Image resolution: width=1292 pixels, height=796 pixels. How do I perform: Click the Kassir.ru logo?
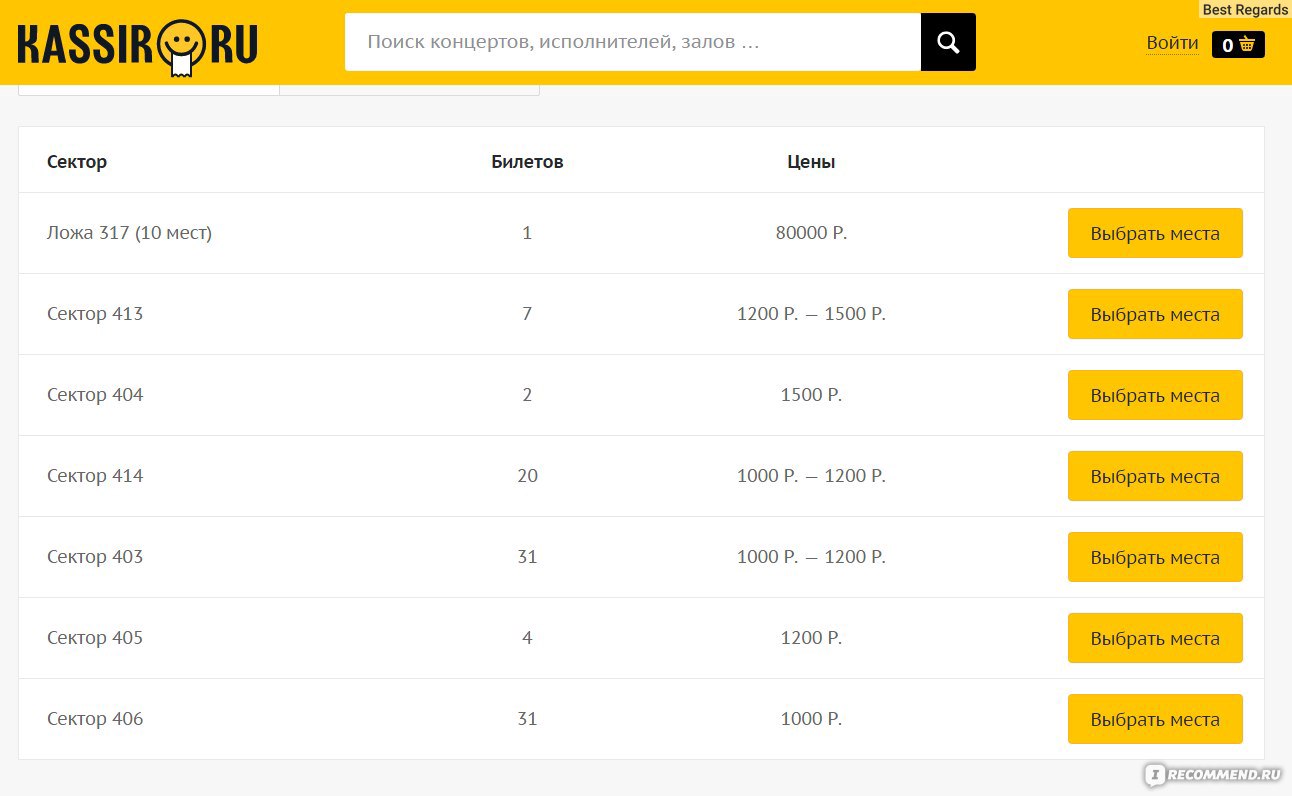[138, 46]
